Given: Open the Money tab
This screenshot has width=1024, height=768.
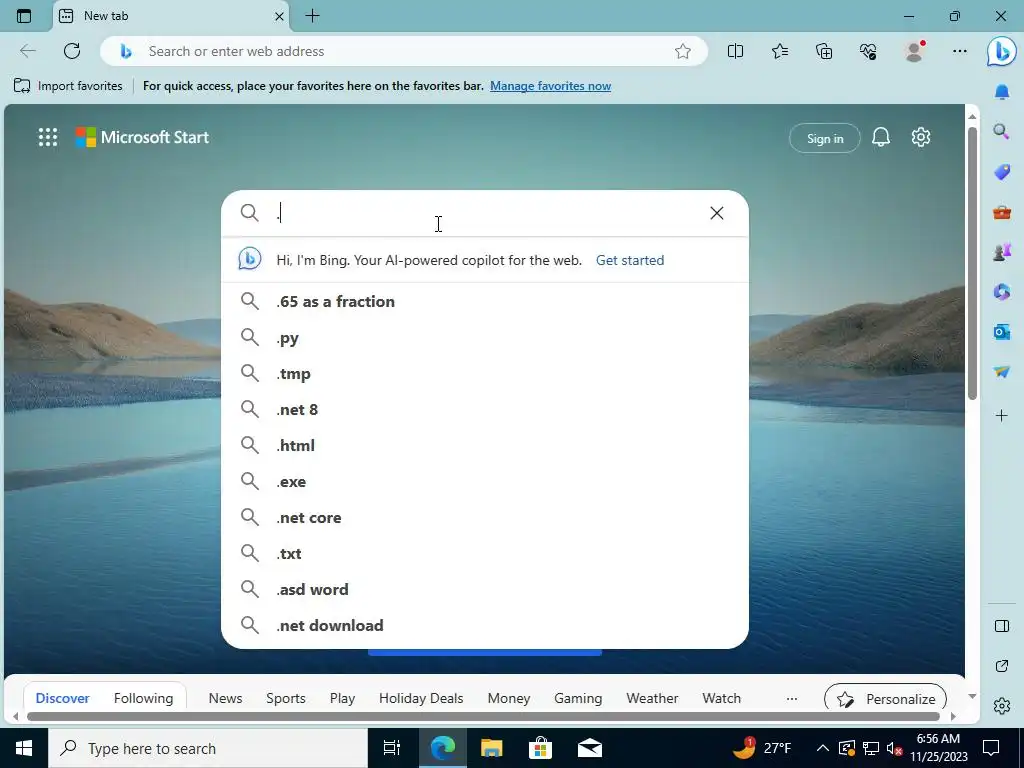Looking at the screenshot, I should click(x=509, y=698).
